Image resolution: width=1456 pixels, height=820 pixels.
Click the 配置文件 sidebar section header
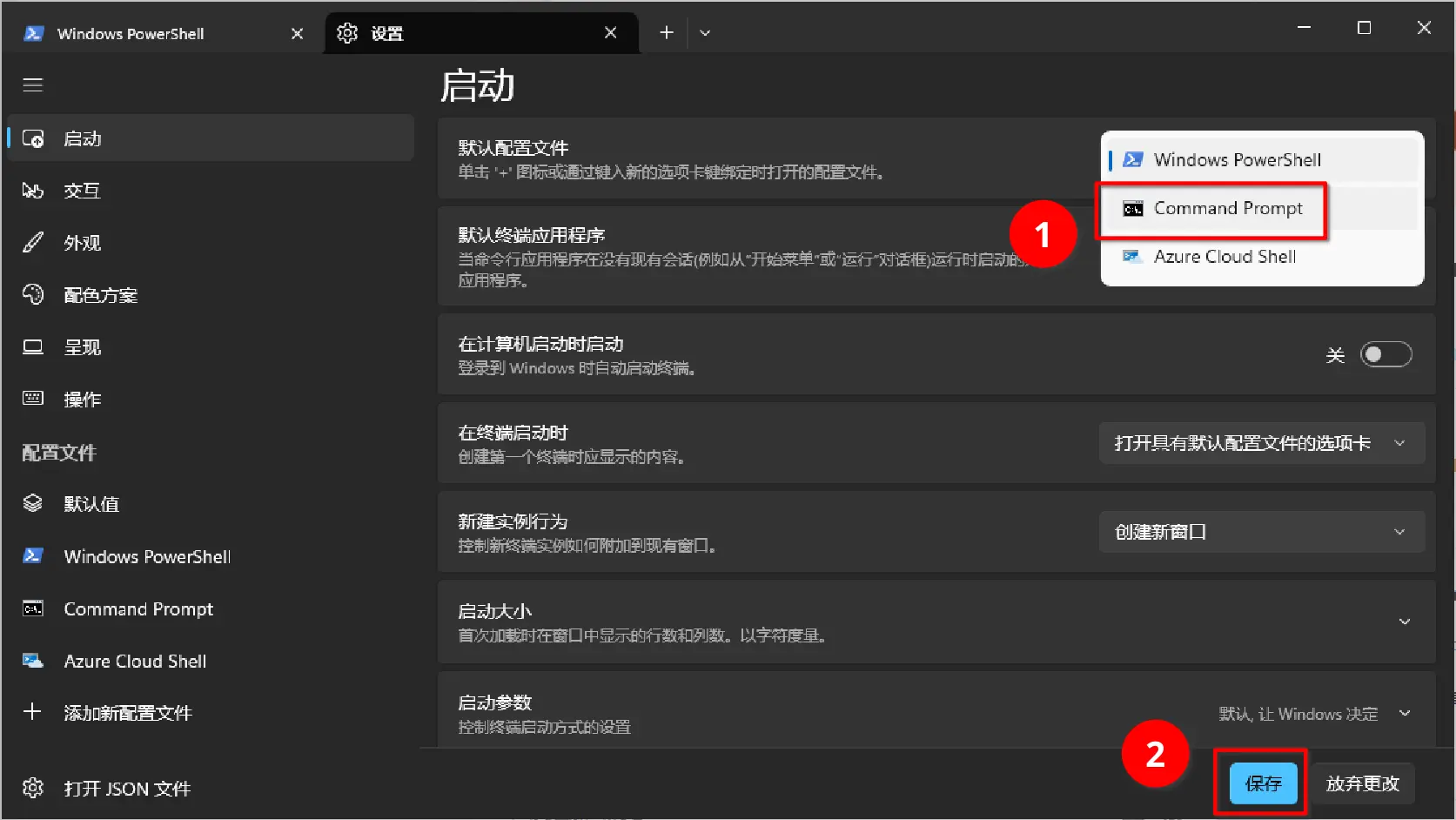(x=59, y=453)
